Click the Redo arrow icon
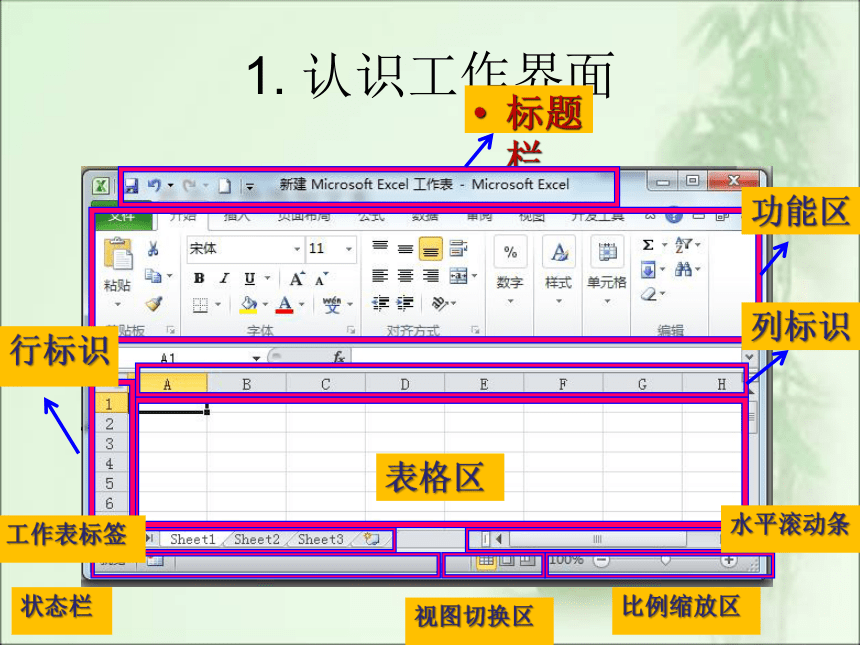 pos(190,186)
